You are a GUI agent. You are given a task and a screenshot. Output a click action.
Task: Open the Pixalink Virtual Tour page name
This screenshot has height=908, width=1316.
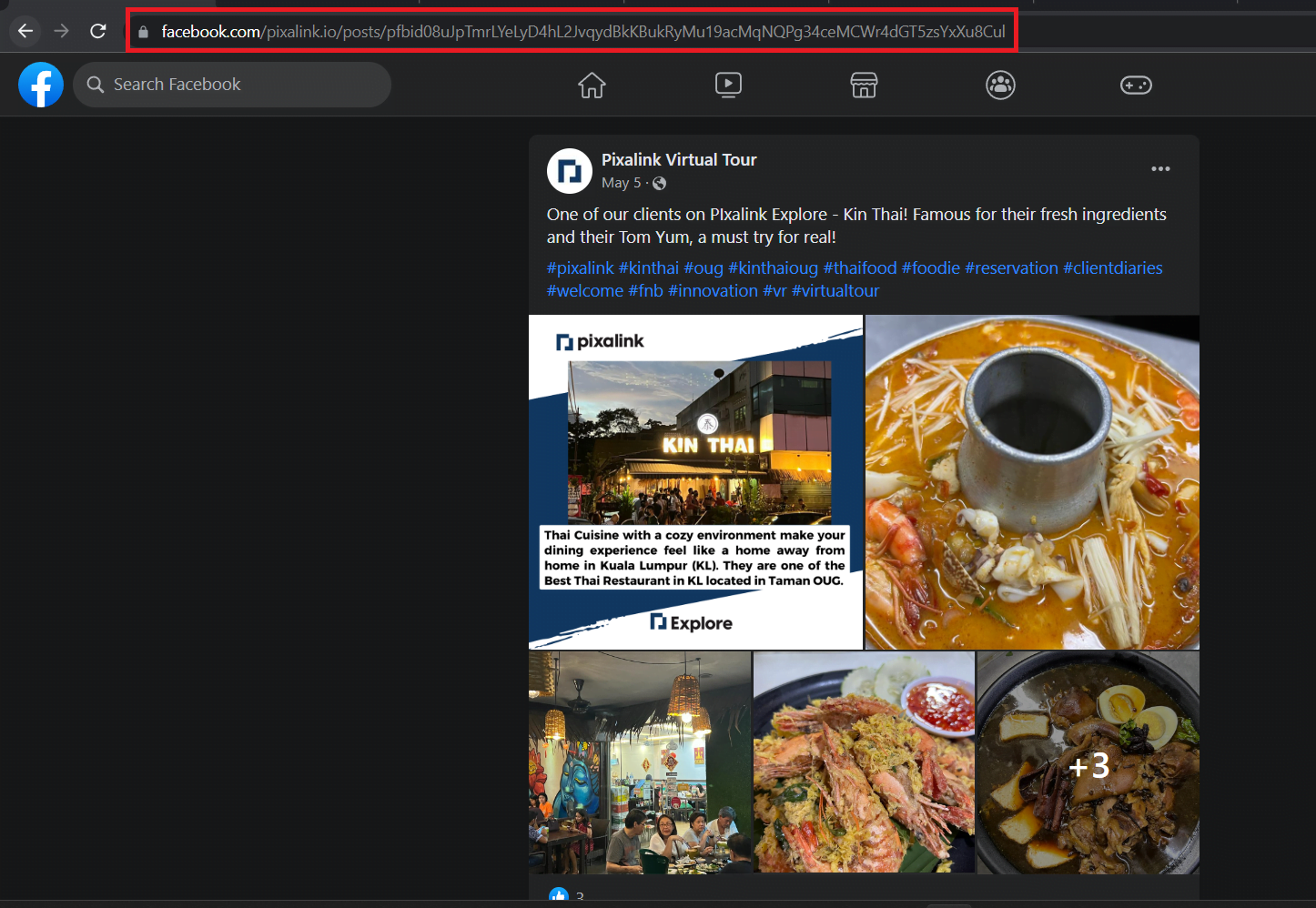click(x=678, y=159)
